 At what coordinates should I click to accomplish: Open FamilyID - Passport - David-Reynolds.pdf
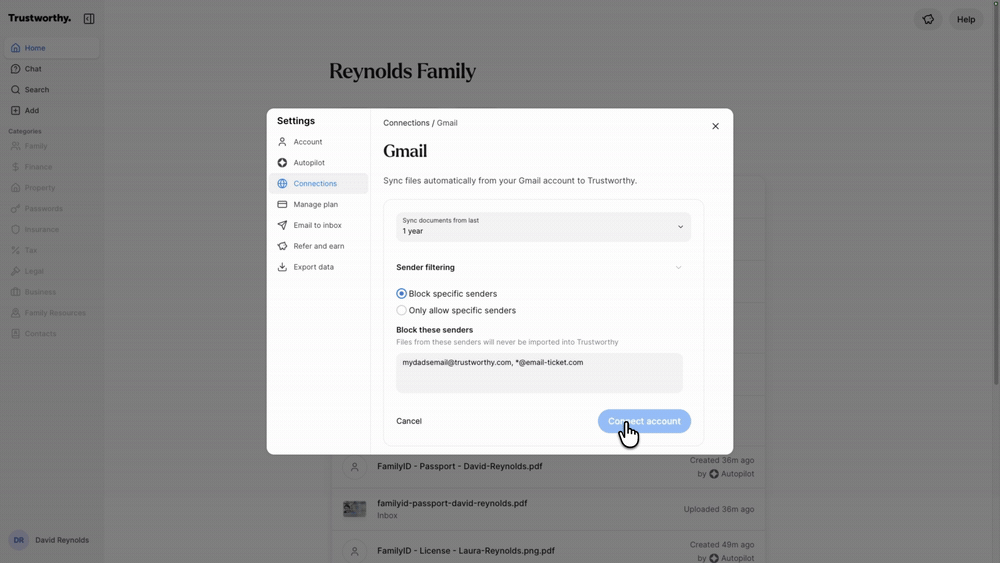click(x=459, y=466)
